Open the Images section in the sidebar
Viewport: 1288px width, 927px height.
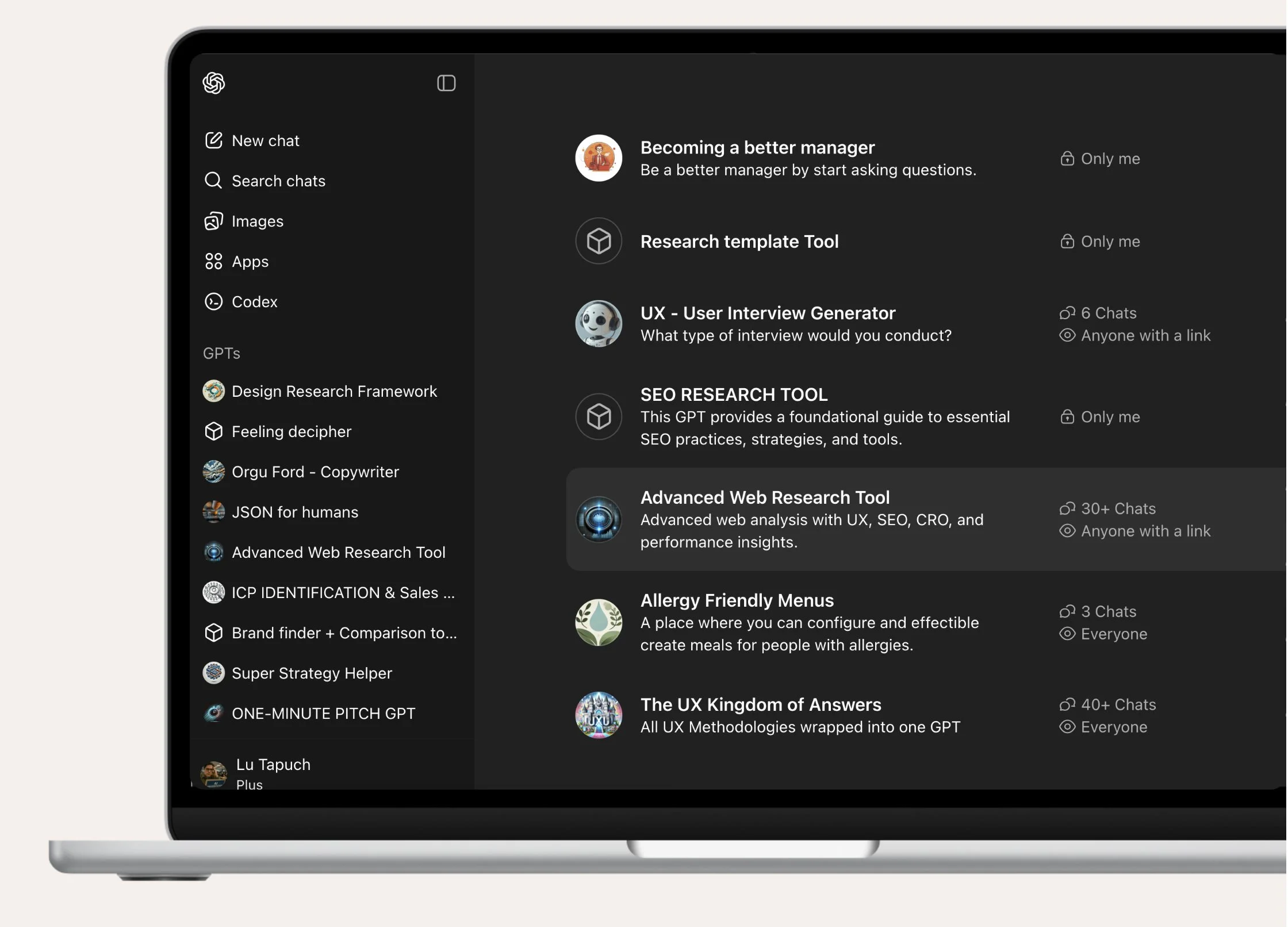(x=257, y=221)
